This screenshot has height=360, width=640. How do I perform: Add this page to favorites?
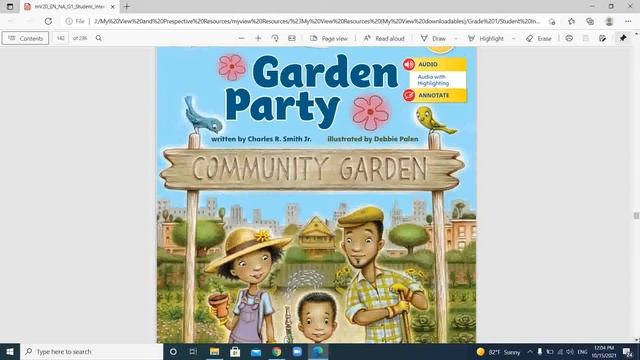pos(552,21)
